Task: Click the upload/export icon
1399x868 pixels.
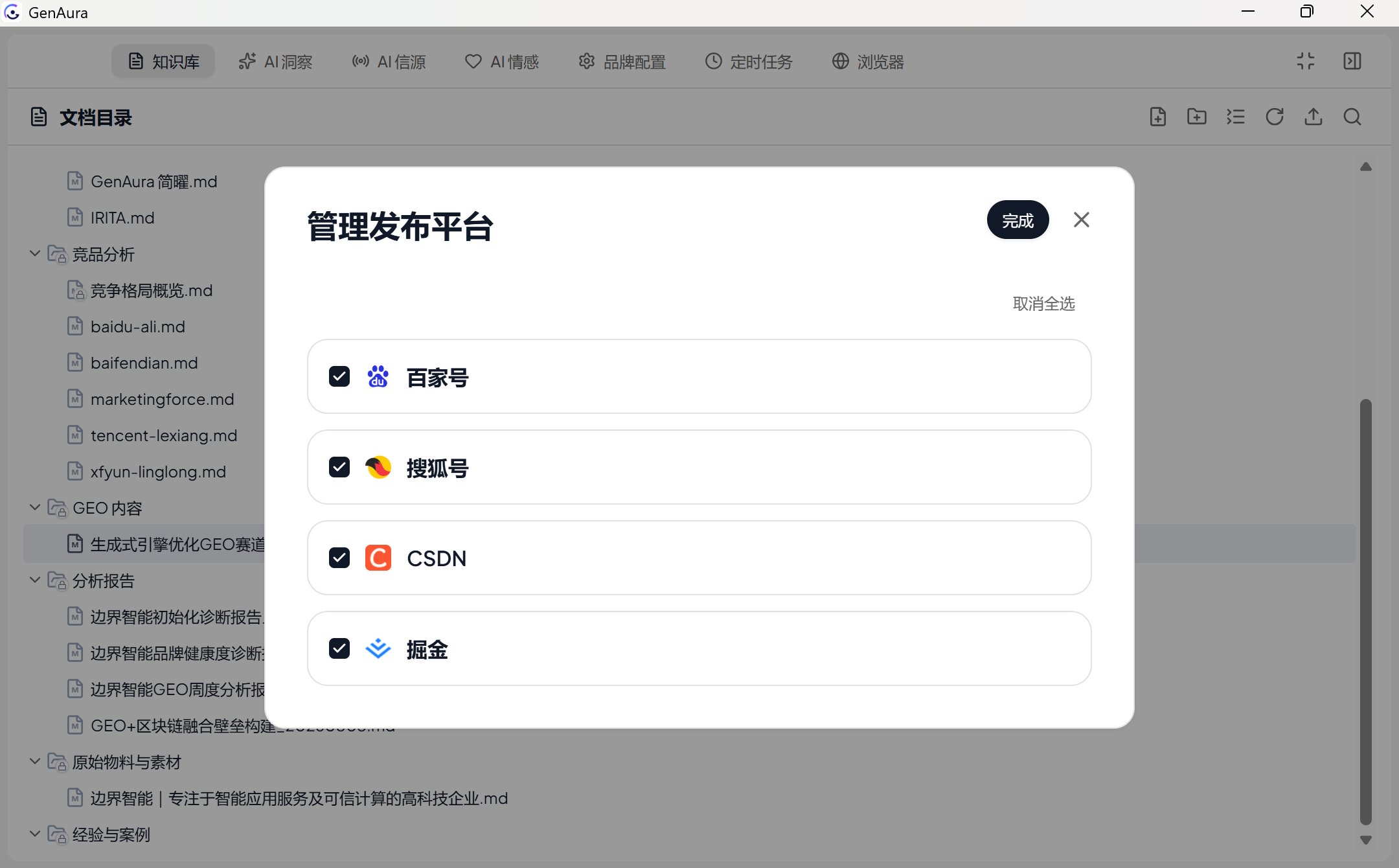Action: [x=1314, y=117]
